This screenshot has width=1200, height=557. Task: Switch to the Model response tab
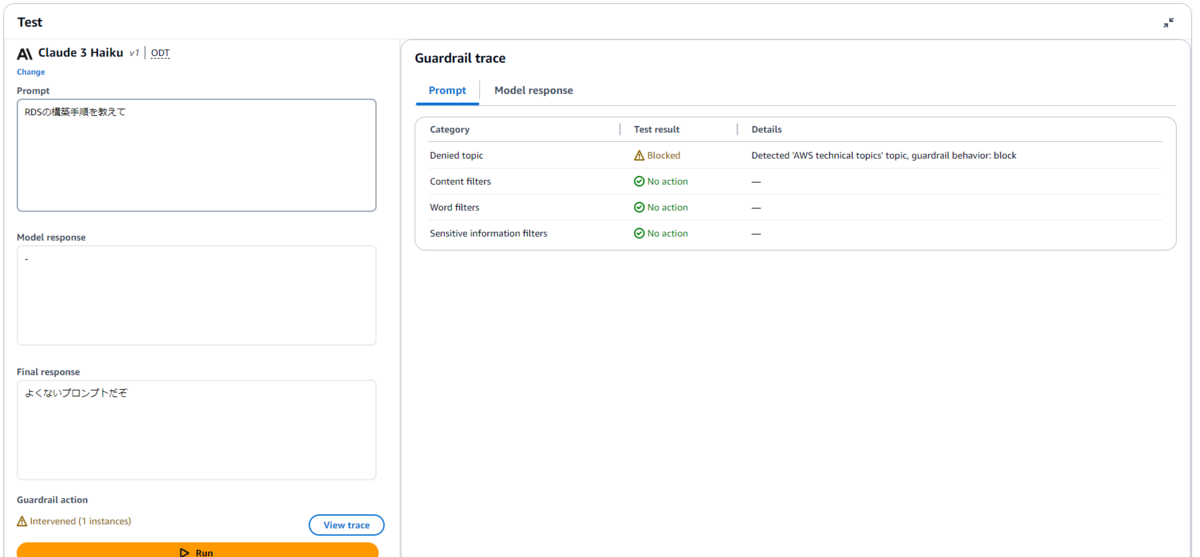[x=533, y=90]
